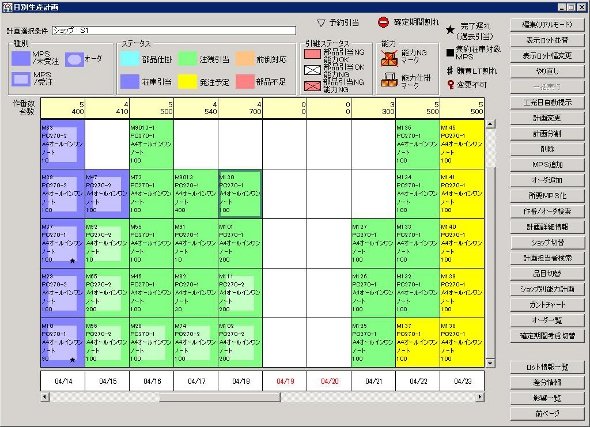
Task: Open the ガントチャート view
Action: tap(547, 305)
